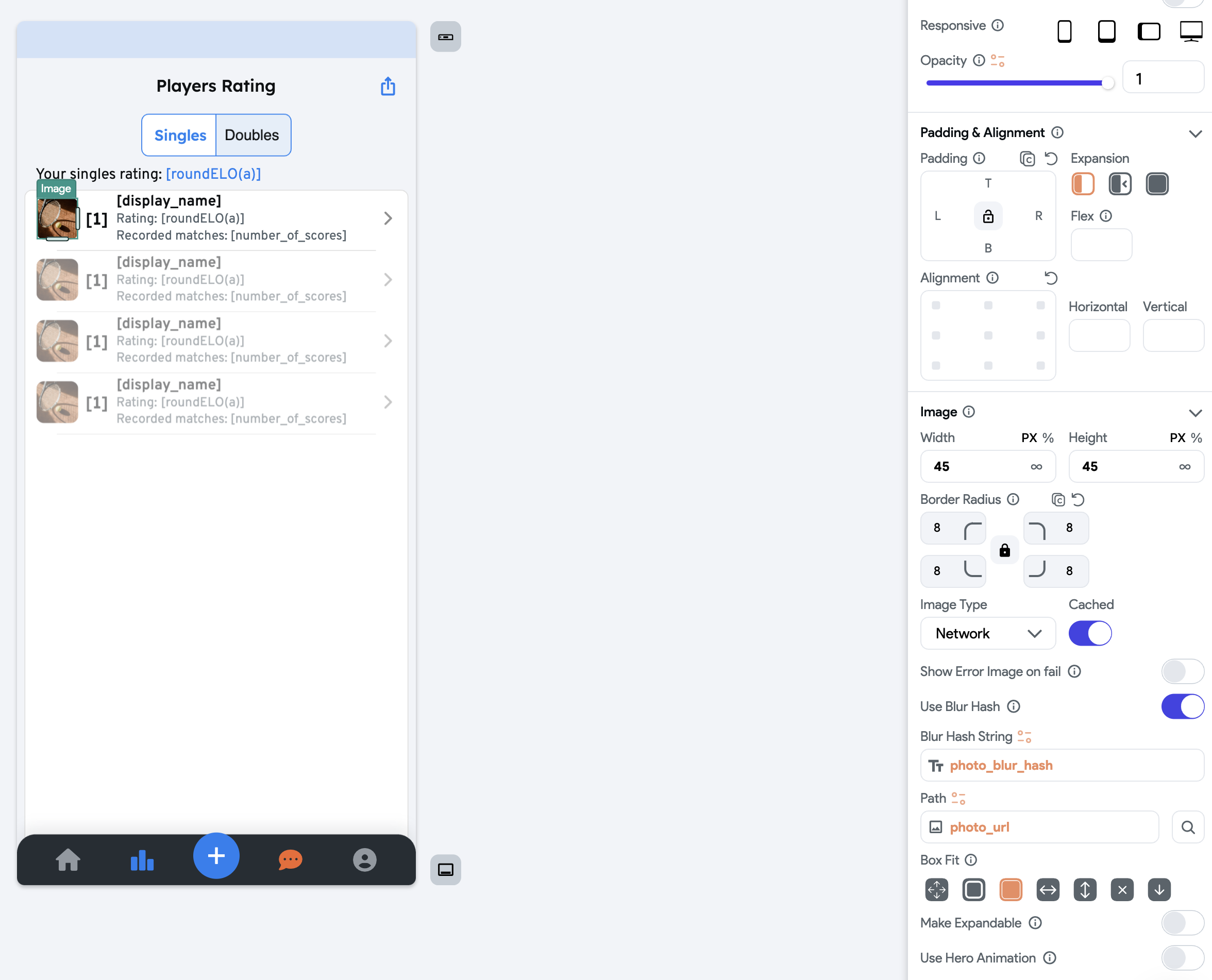
Task: Click the search icon next to Path
Action: point(1188,827)
